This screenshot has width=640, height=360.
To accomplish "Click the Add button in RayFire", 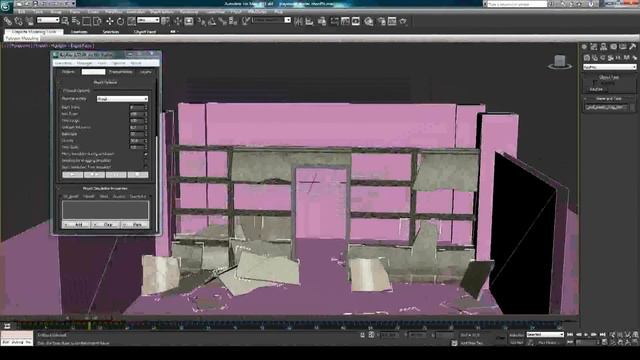I will click(76, 224).
